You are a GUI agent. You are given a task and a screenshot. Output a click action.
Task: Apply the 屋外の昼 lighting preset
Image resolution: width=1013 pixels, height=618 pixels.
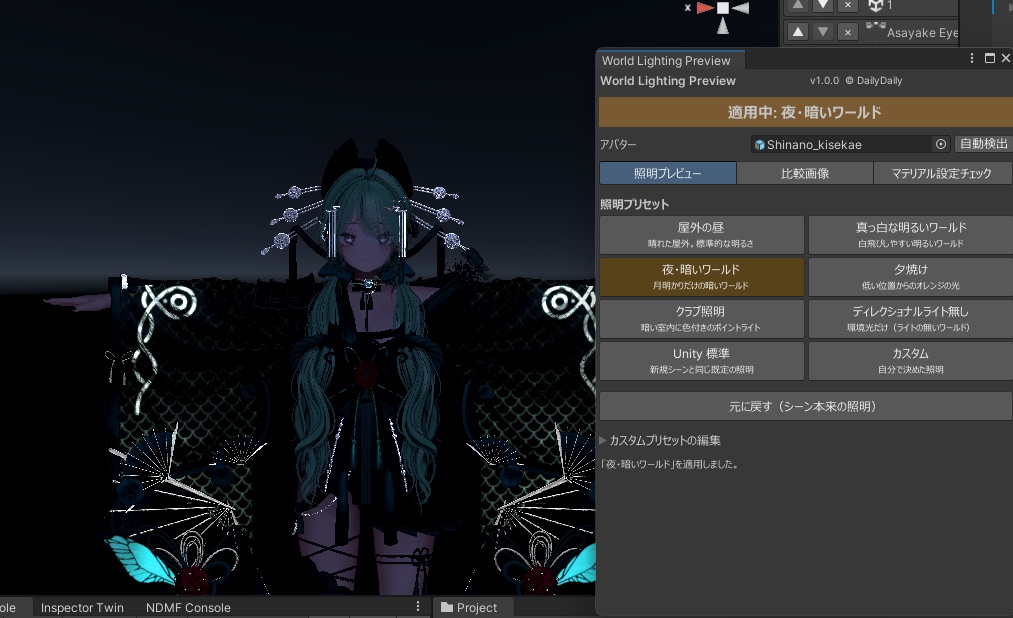coord(702,235)
